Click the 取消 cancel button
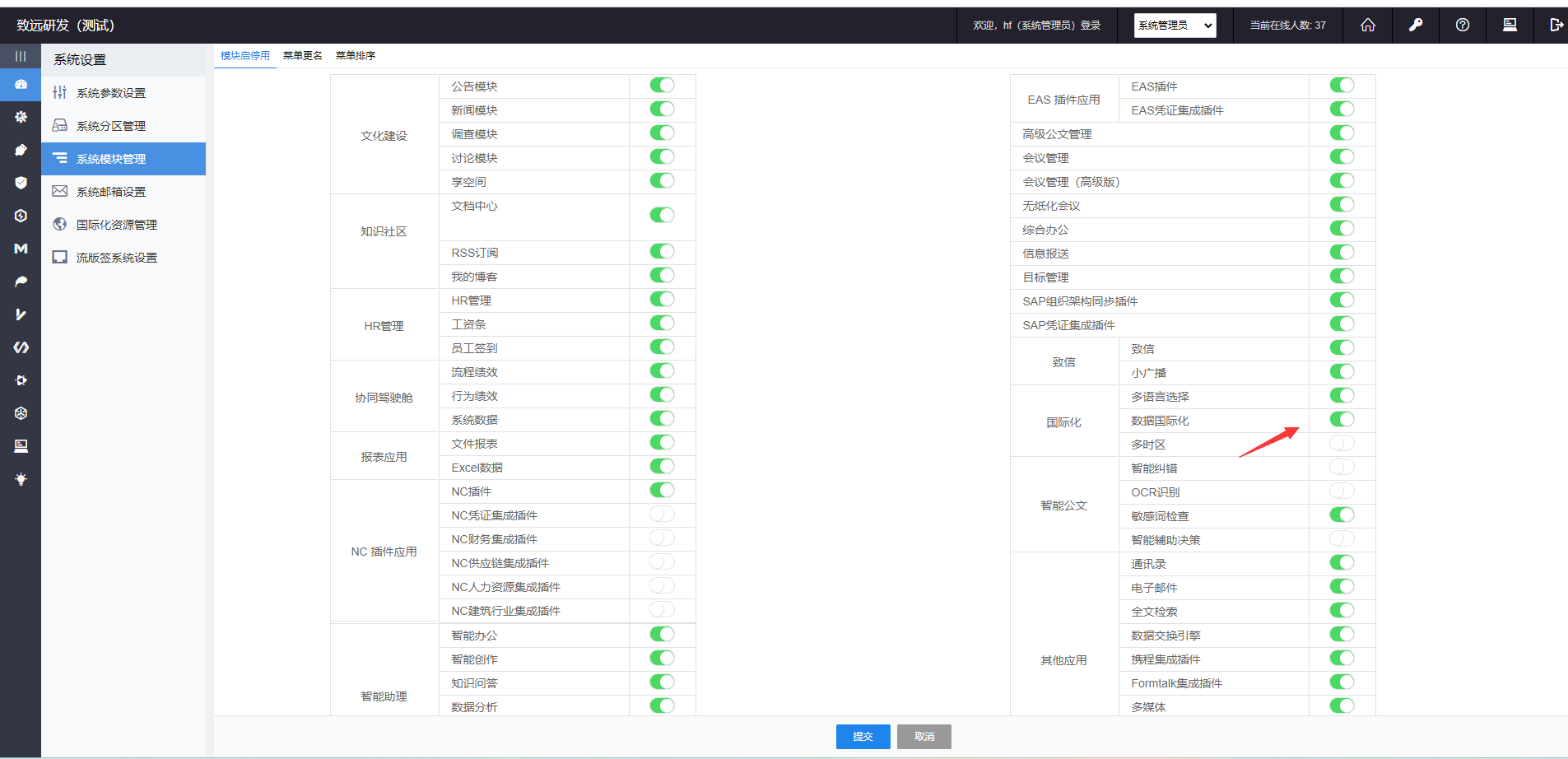This screenshot has height=759, width=1568. [924, 737]
